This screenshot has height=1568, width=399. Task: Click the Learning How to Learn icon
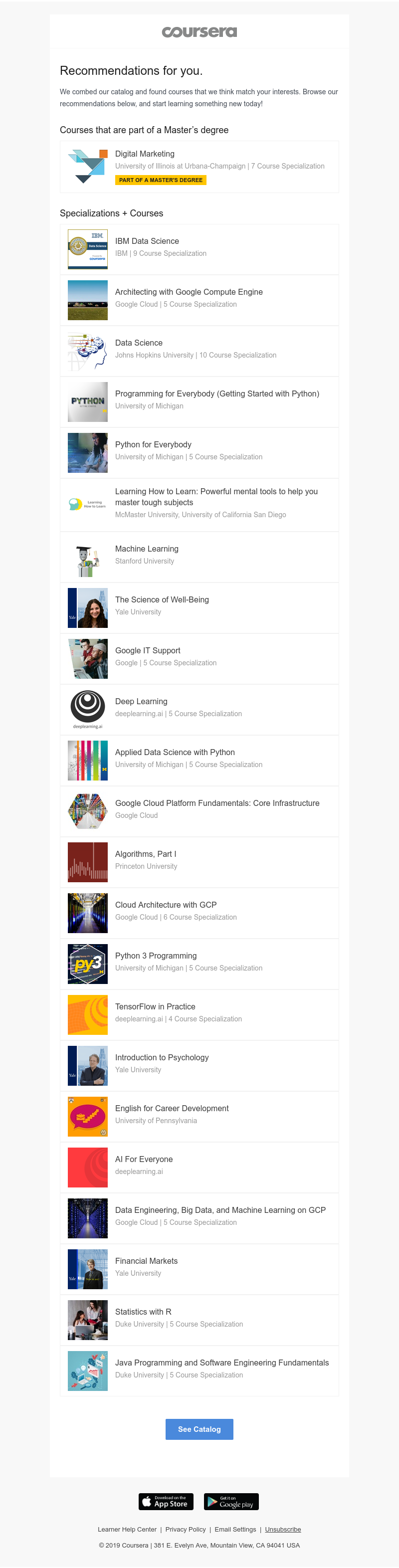[x=88, y=504]
